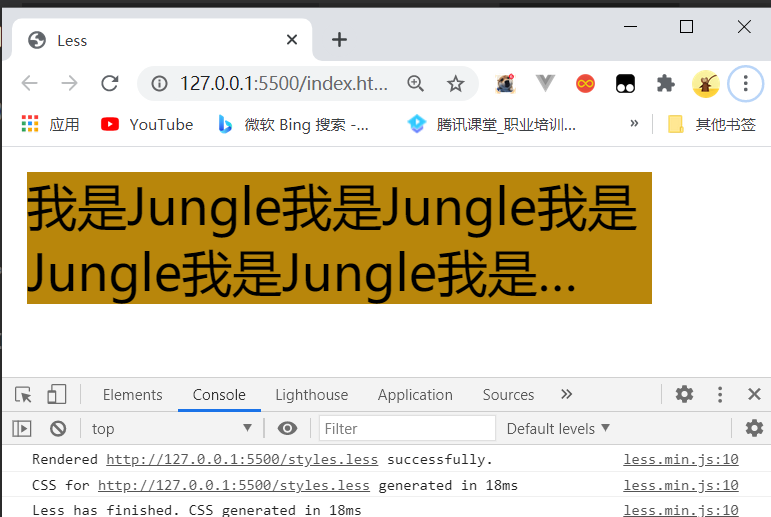Open the 其他书签 folder

tap(712, 124)
